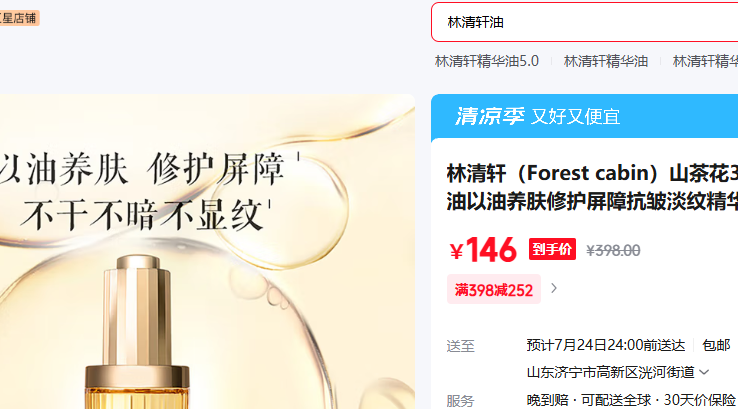Click the 星店铺 store badge

click(x=19, y=18)
